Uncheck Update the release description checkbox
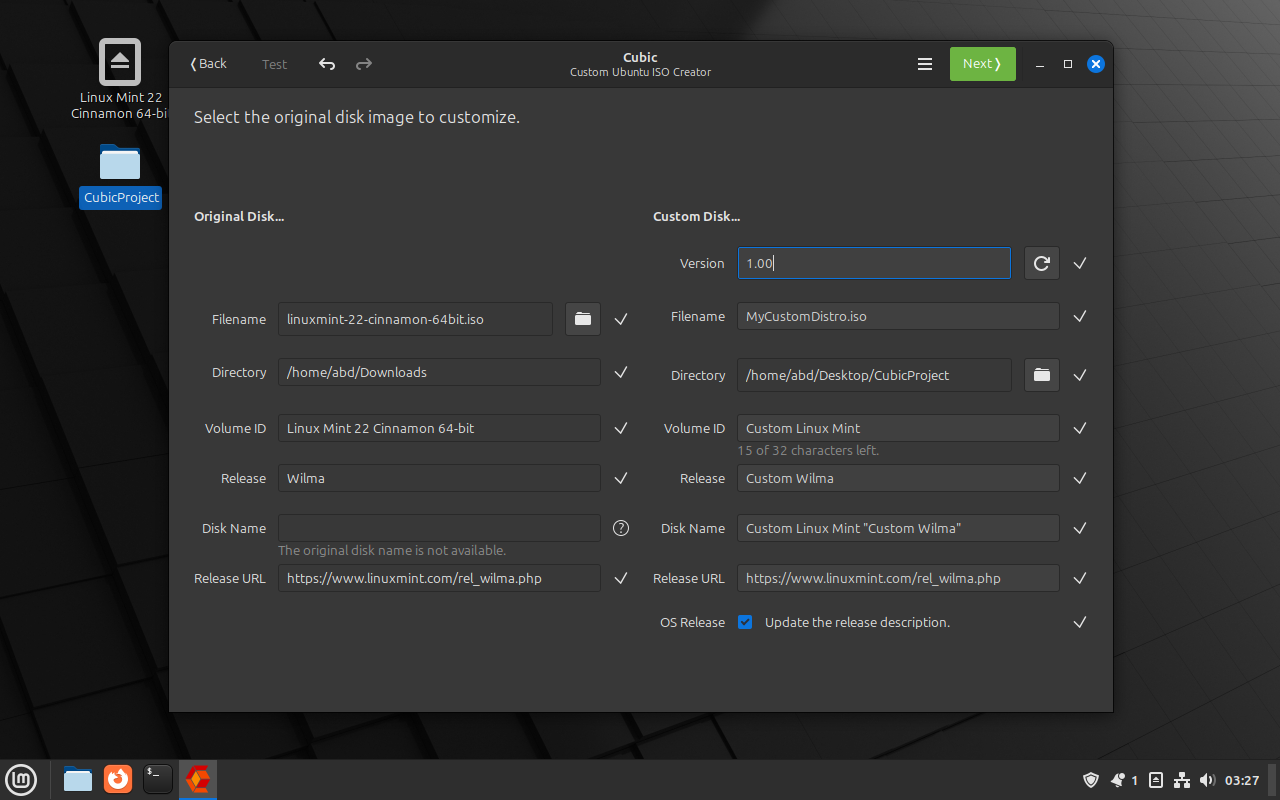Viewport: 1280px width, 800px height. coord(745,622)
